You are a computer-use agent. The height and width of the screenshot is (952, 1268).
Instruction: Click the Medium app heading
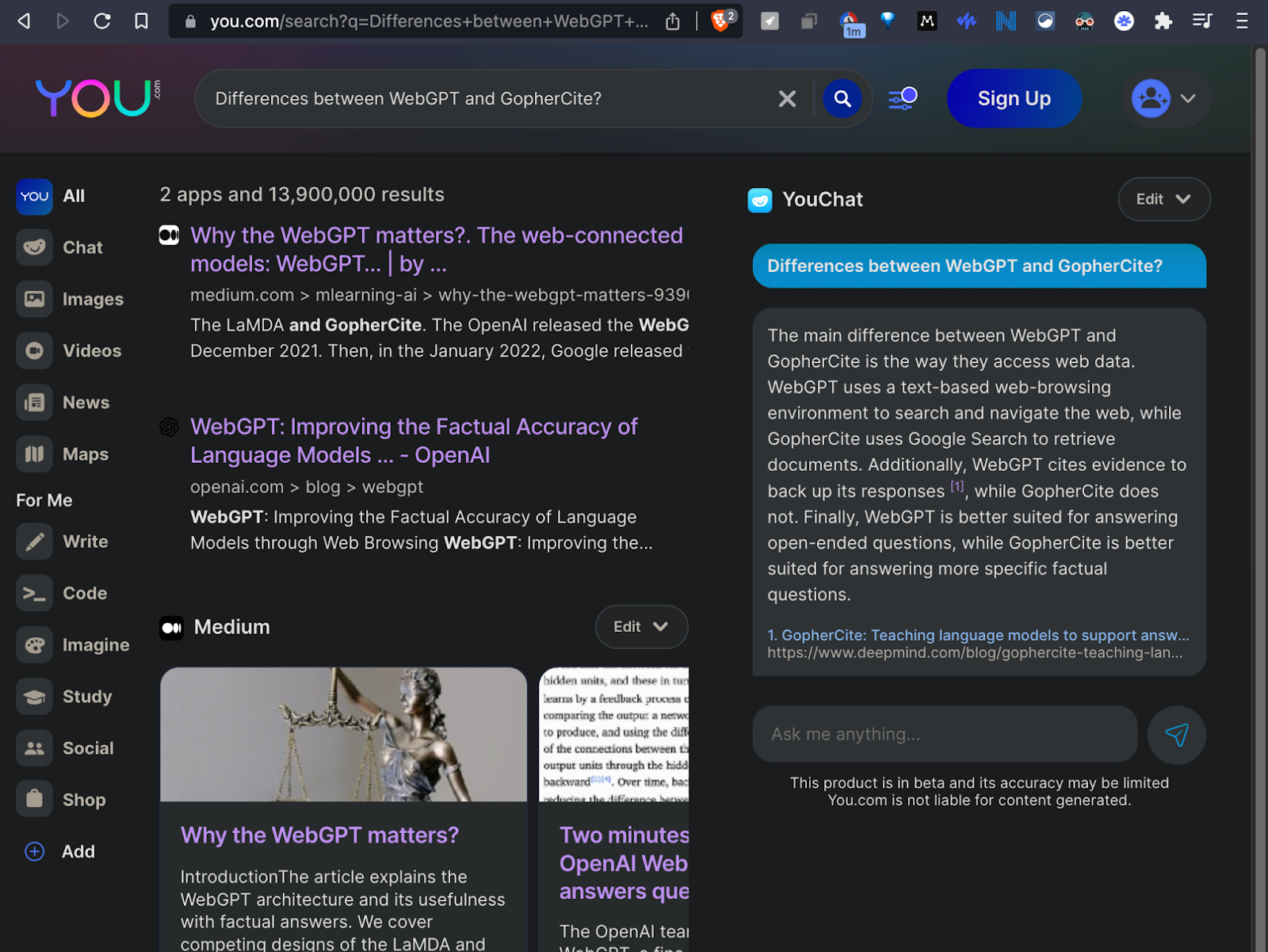(231, 627)
